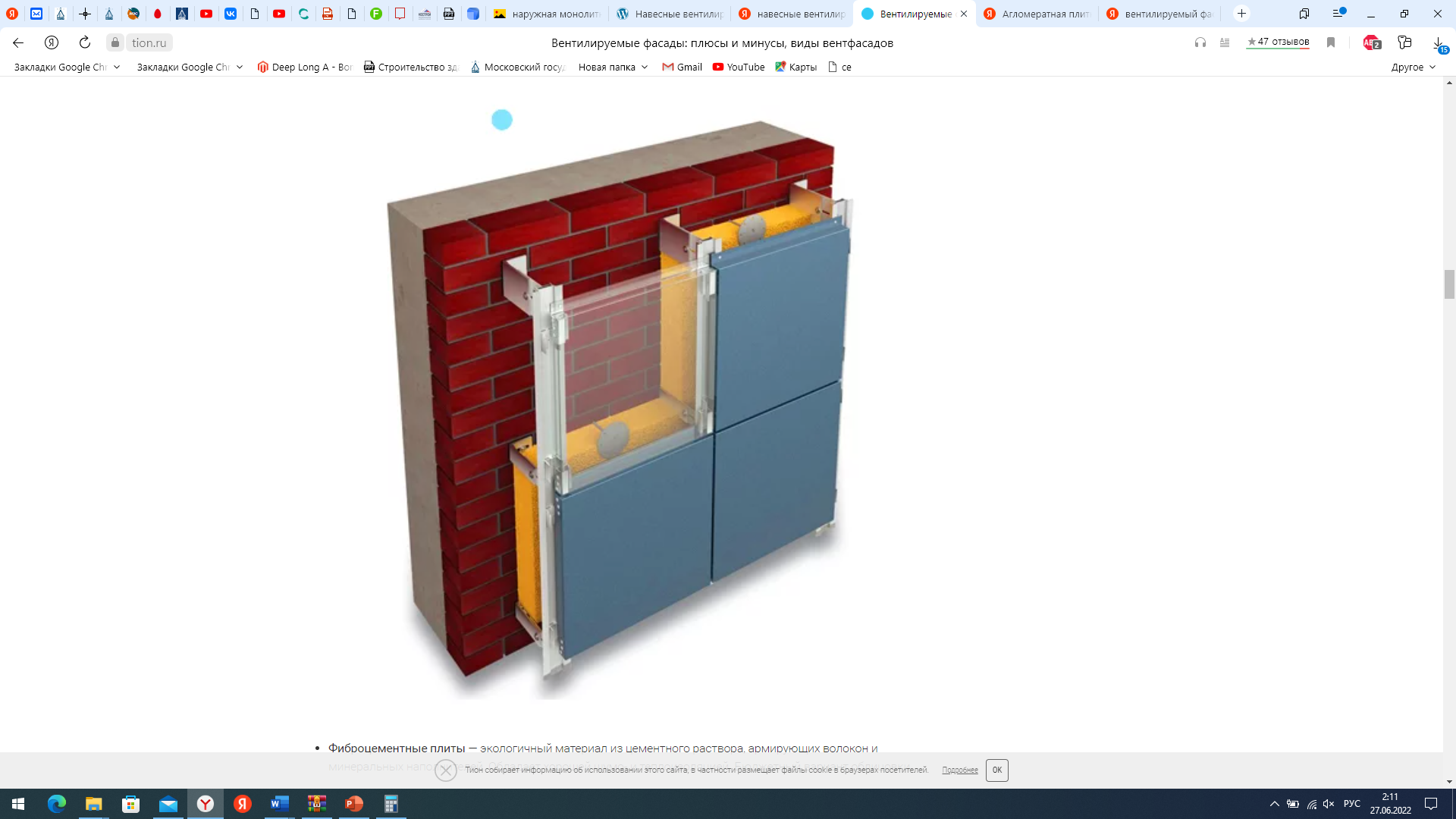Expand first Закладки Google Chr folder
The width and height of the screenshot is (1456, 819).
pyautogui.click(x=67, y=67)
